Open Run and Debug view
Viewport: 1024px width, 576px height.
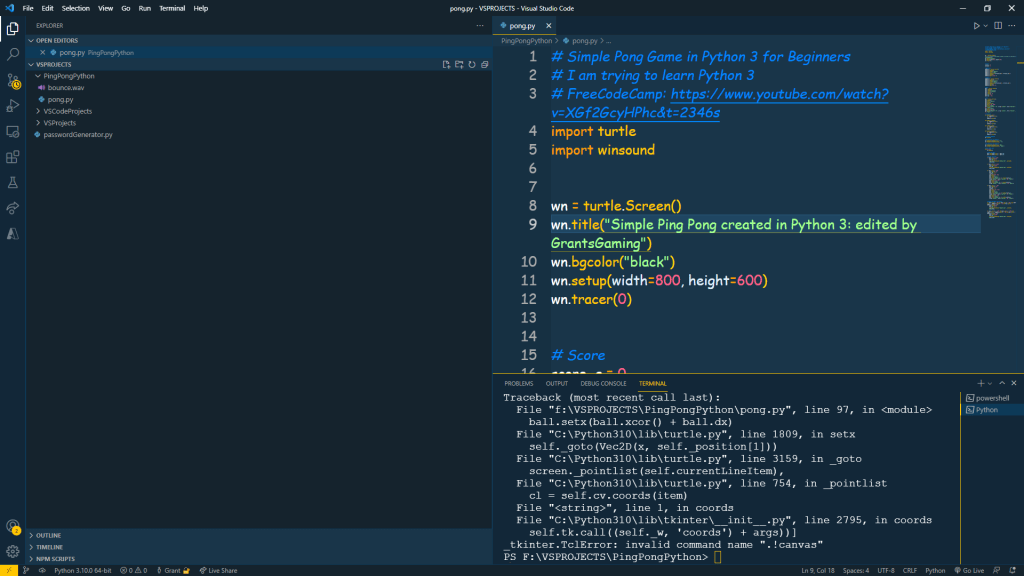click(13, 106)
